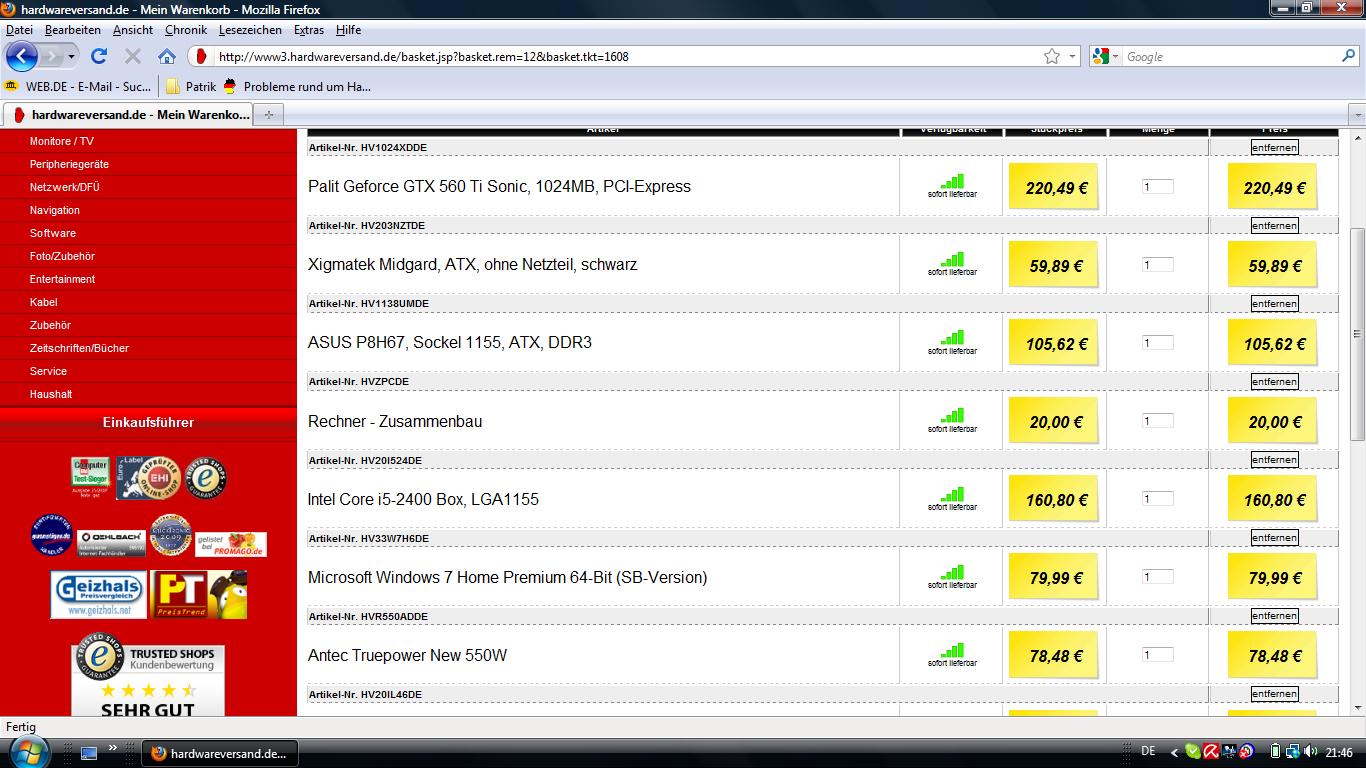Remove Rechner - Zusammenbau item
The width and height of the screenshot is (1366, 768).
click(1274, 382)
